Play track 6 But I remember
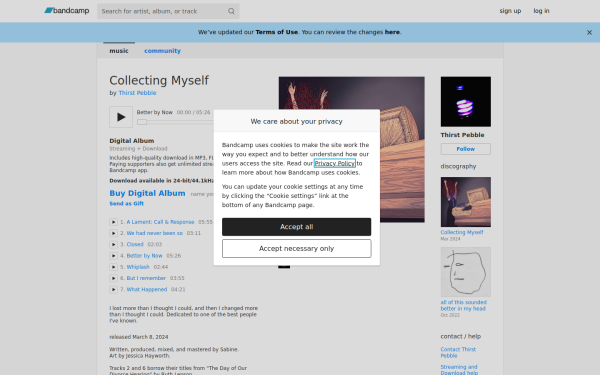This screenshot has width=600, height=375. point(113,278)
